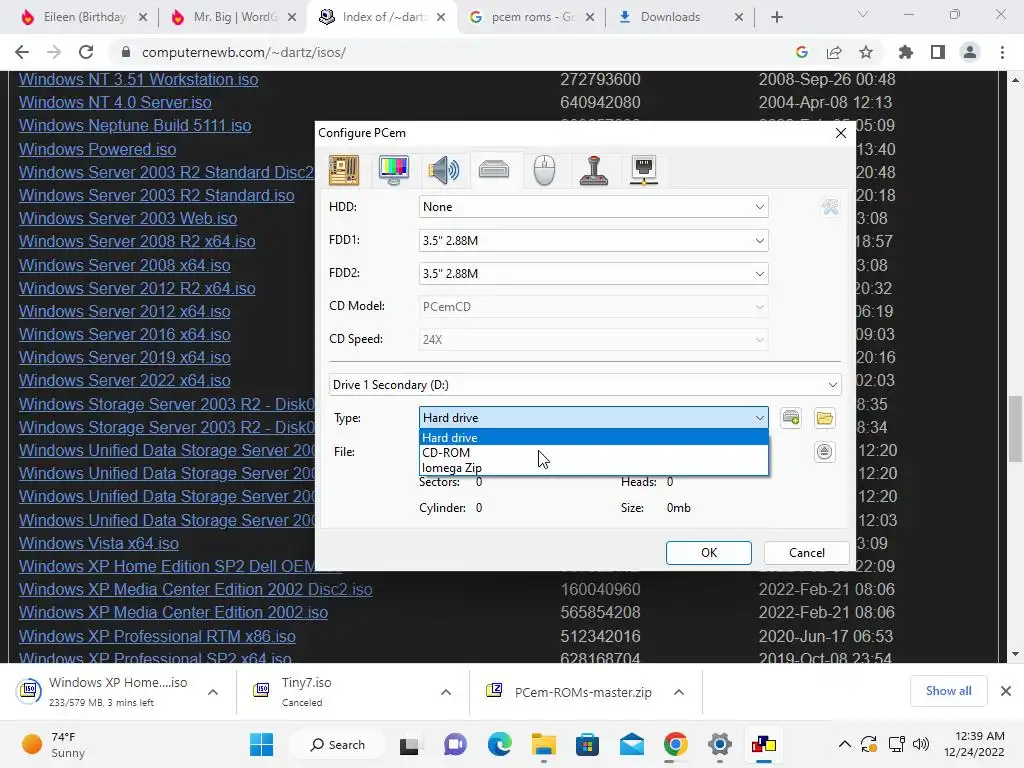Switch to the Mr. Big | WordG browser tab

pos(232,17)
